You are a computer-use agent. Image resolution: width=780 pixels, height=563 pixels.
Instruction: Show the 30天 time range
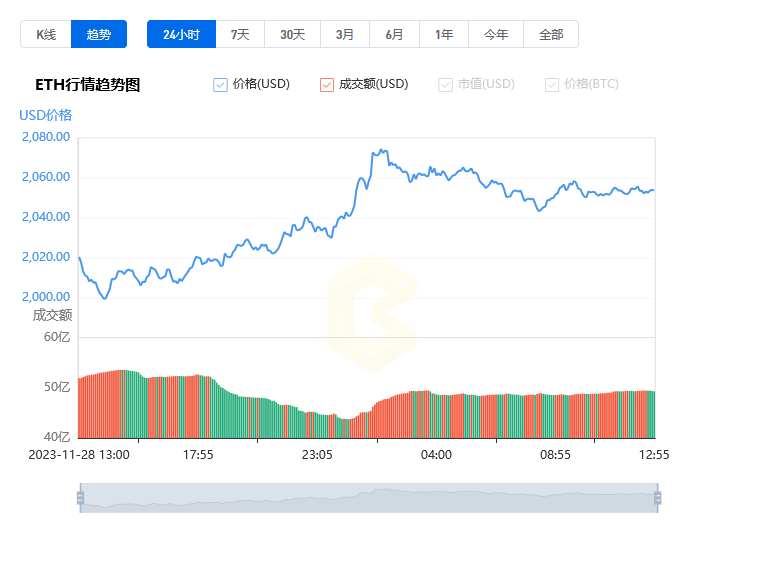point(292,34)
